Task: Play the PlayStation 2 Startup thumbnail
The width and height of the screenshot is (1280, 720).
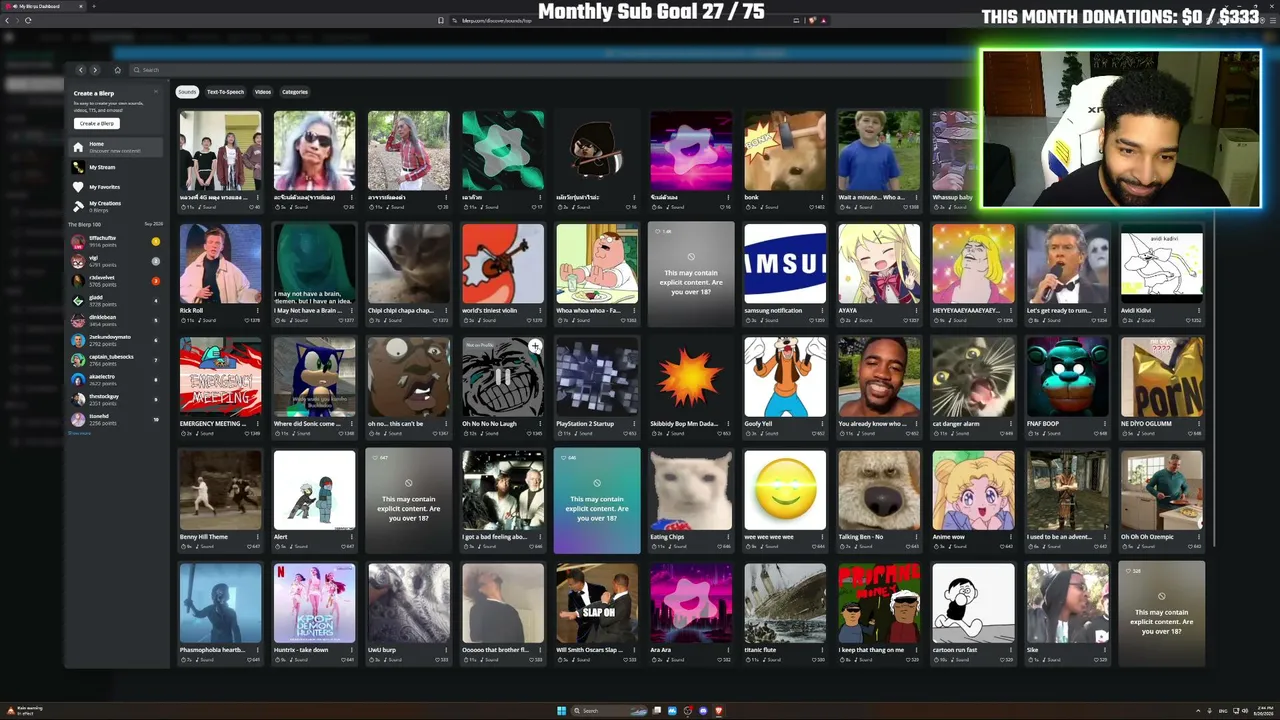Action: coord(597,376)
